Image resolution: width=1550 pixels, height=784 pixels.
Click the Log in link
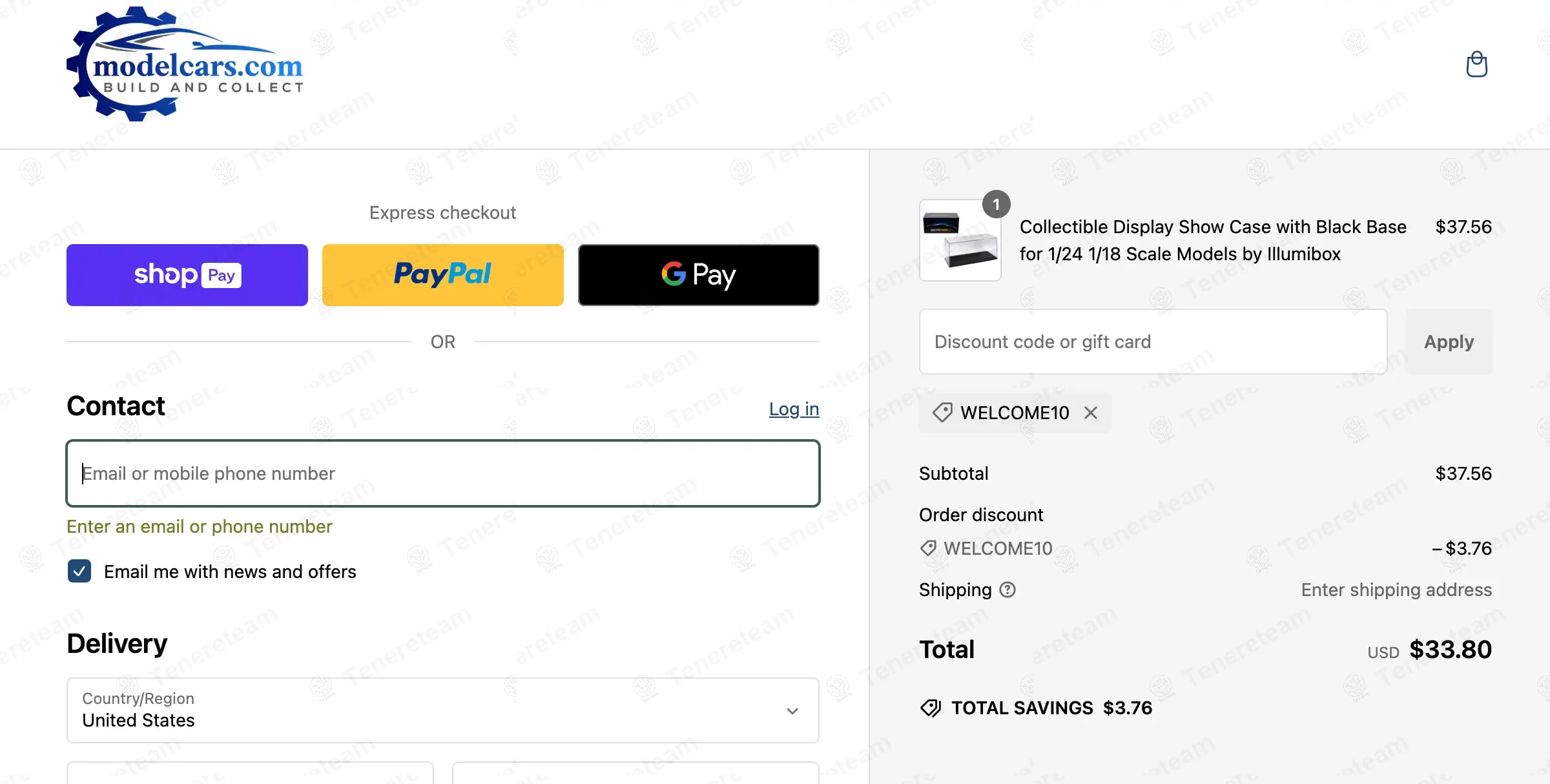(794, 409)
